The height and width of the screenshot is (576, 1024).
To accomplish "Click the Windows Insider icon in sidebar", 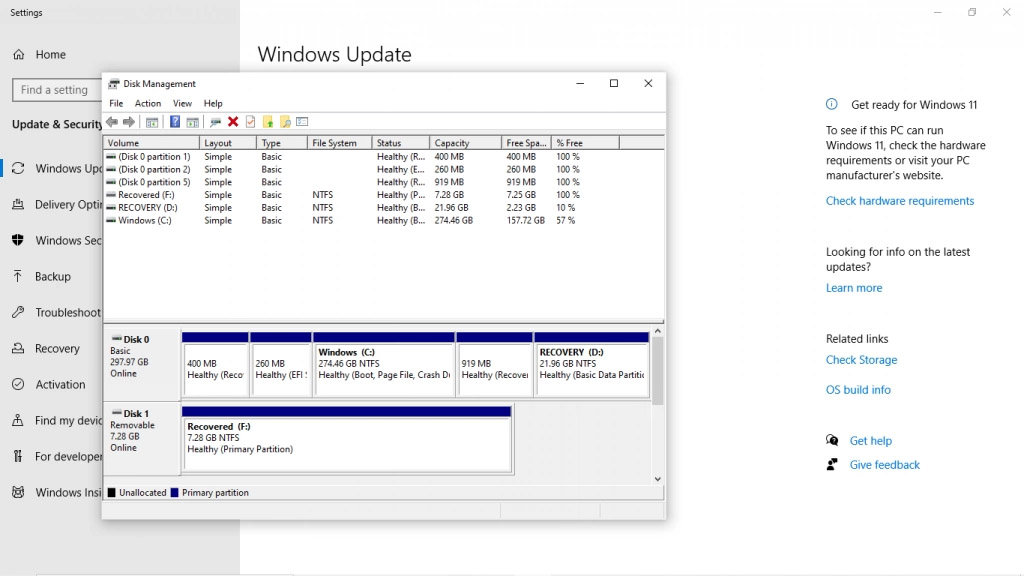I will [x=18, y=492].
